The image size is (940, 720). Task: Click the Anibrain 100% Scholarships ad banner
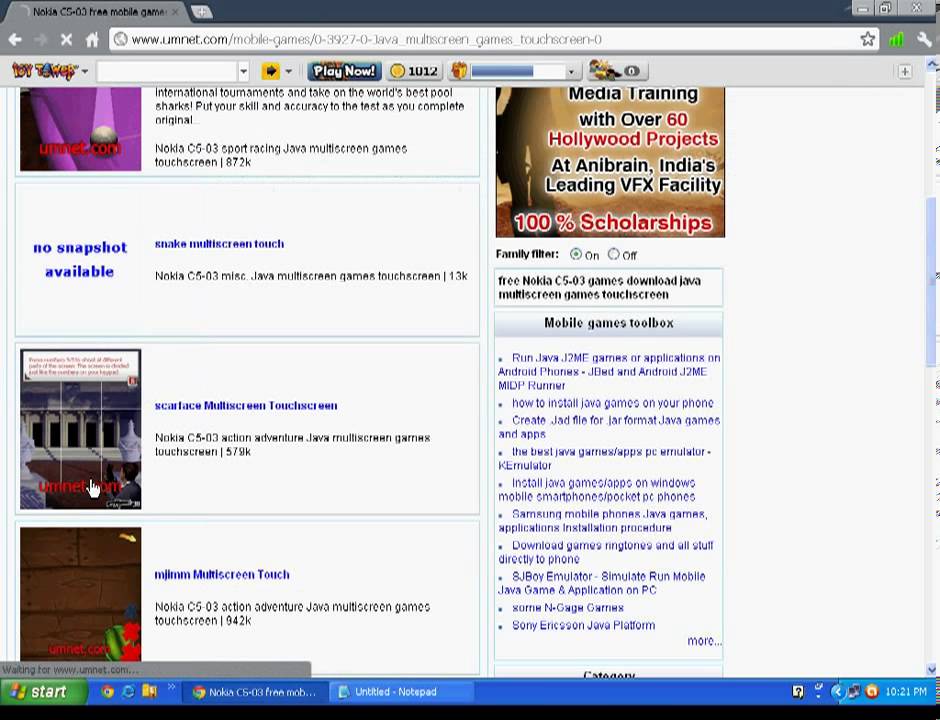click(x=610, y=162)
